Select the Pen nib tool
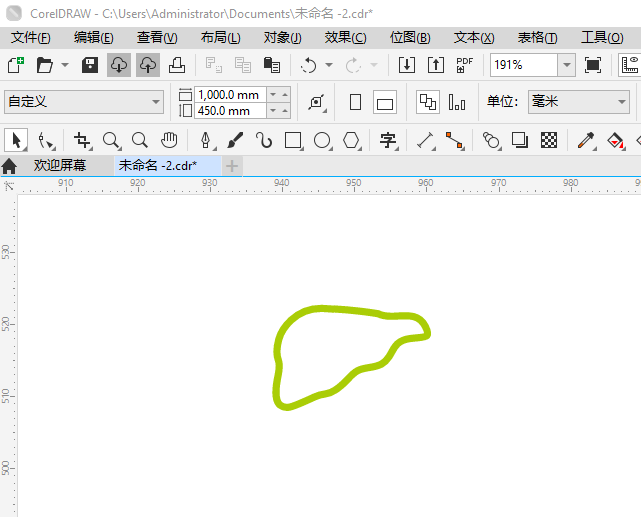 click(206, 140)
